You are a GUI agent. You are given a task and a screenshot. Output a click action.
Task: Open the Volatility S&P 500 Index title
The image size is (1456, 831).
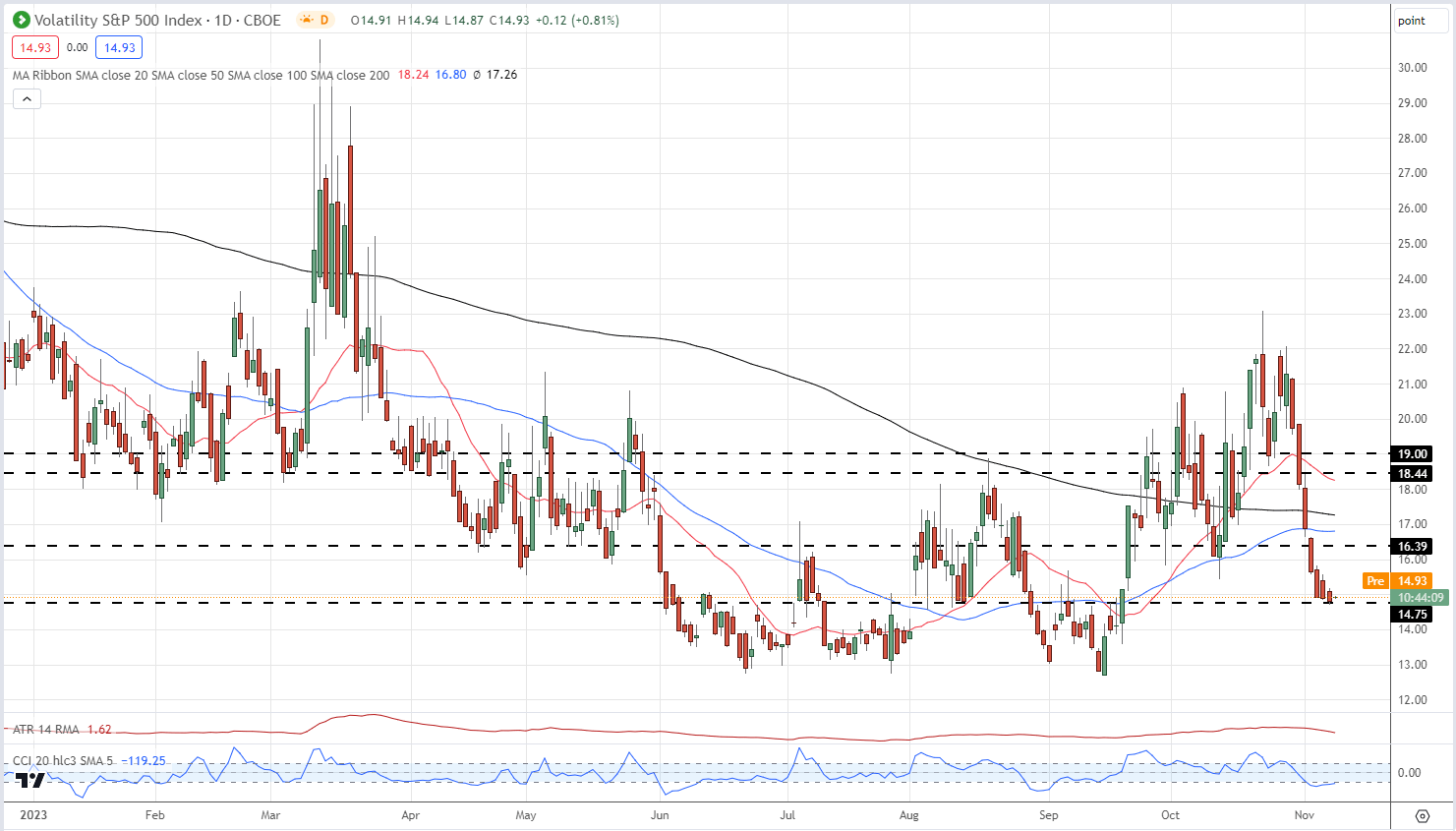coord(157,20)
